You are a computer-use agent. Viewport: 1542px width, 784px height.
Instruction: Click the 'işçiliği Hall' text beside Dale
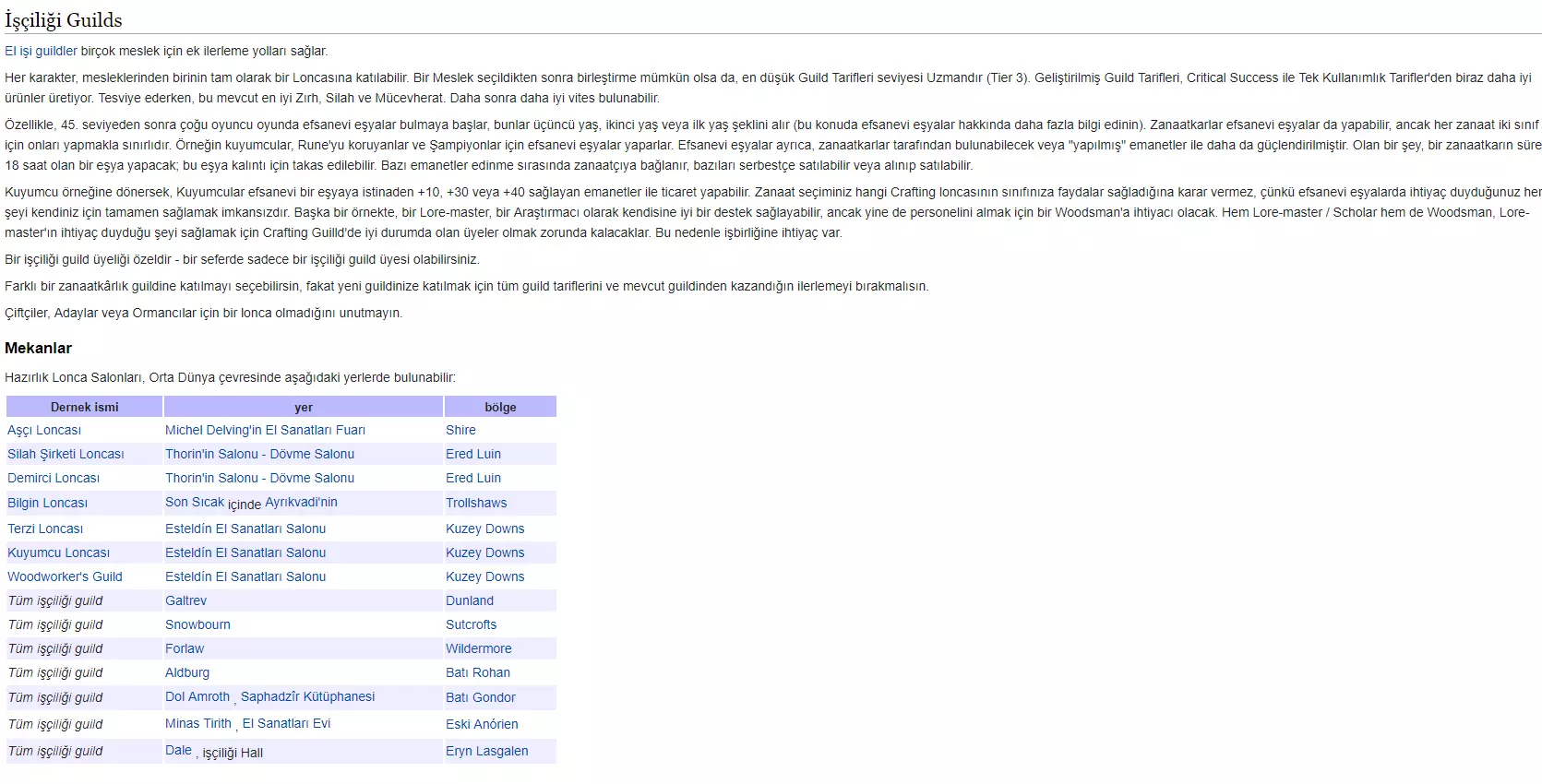point(233,753)
